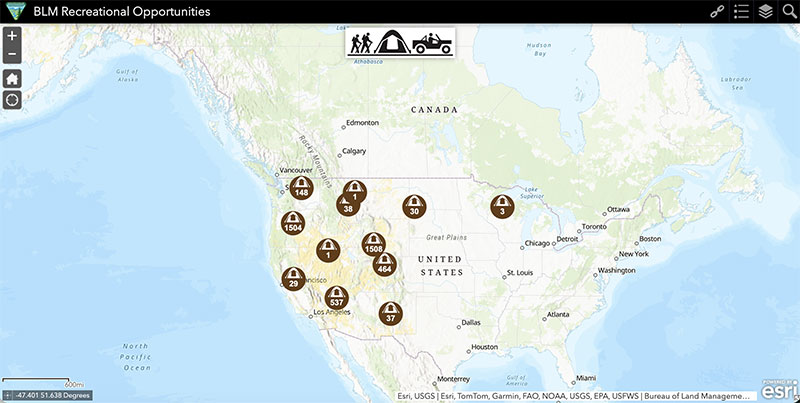
Task: Open the share link tool
Action: [x=717, y=12]
